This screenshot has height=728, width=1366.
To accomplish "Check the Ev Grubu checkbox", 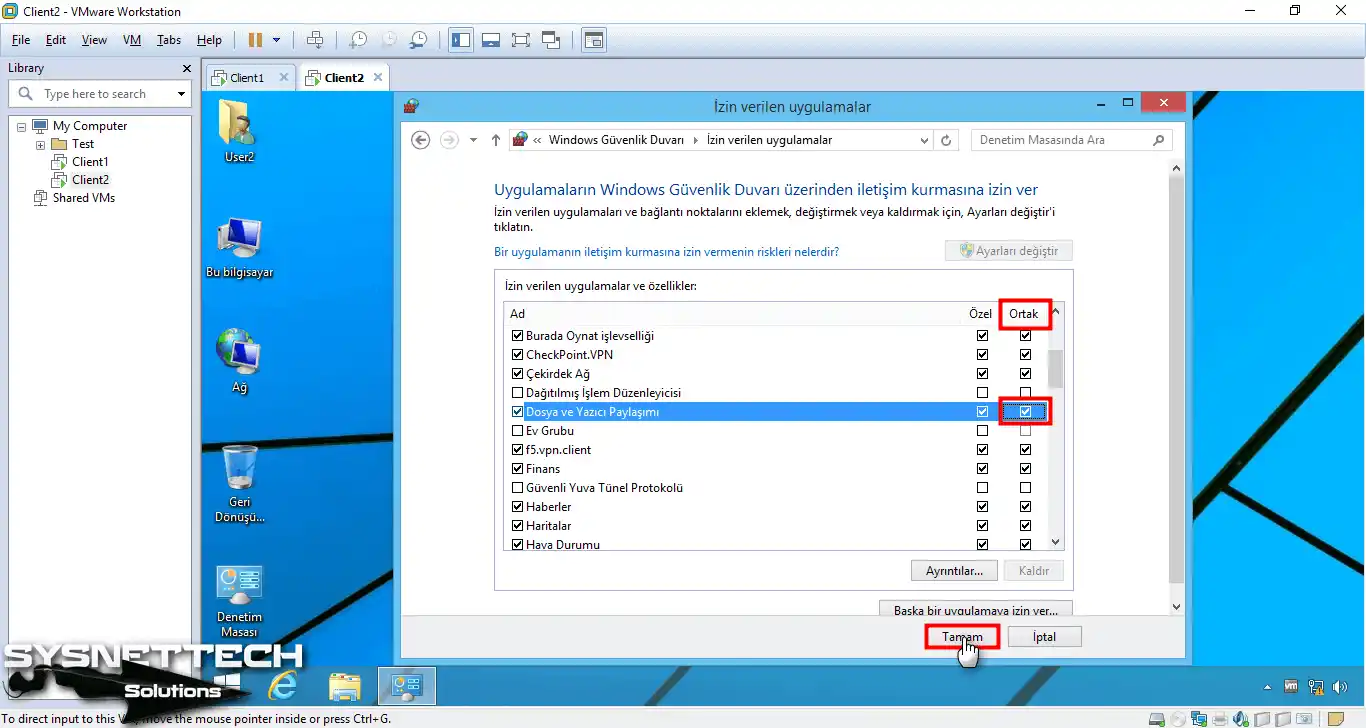I will click(x=517, y=430).
